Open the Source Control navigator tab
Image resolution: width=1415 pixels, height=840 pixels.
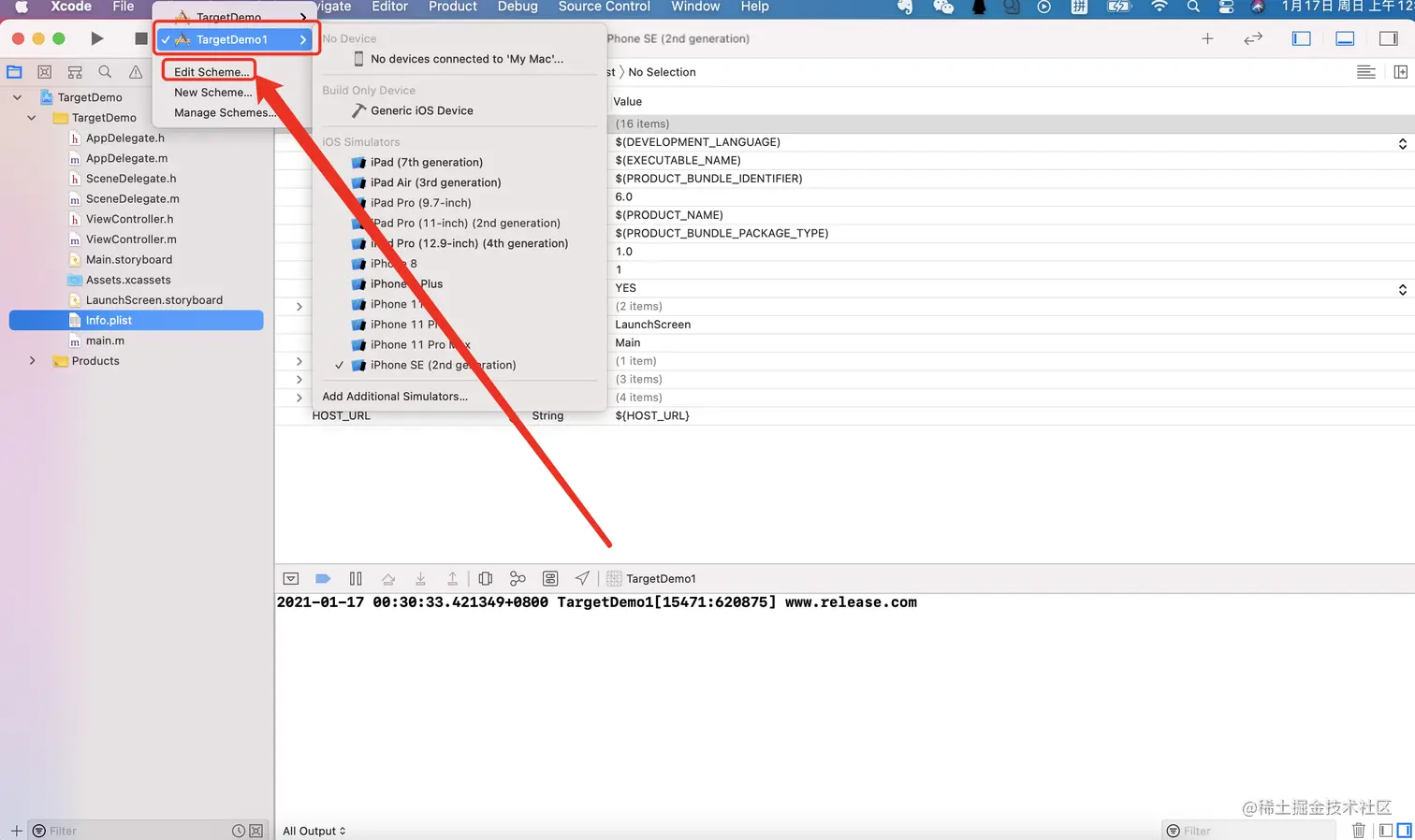44,72
